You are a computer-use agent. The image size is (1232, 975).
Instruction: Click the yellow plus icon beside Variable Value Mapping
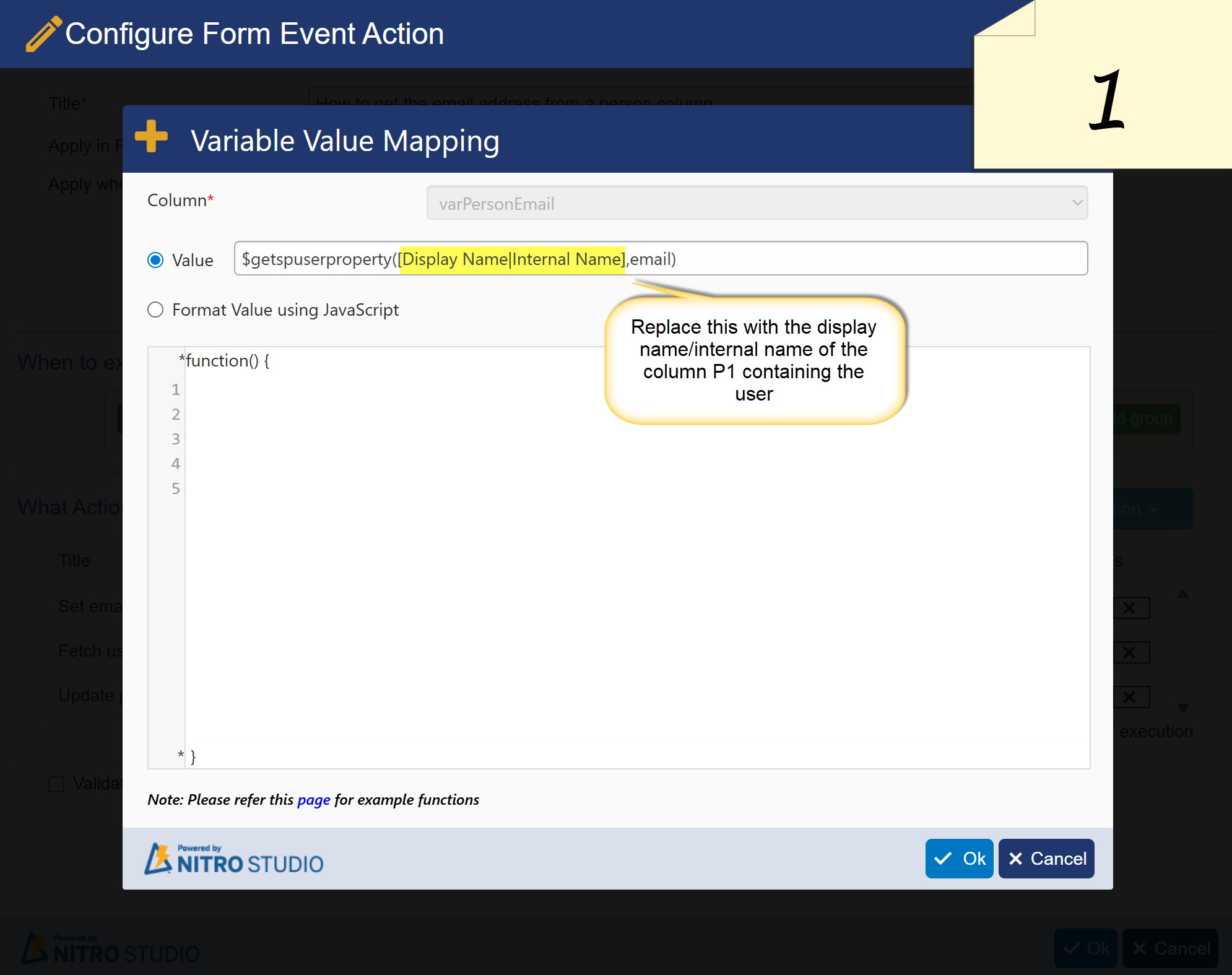[152, 137]
